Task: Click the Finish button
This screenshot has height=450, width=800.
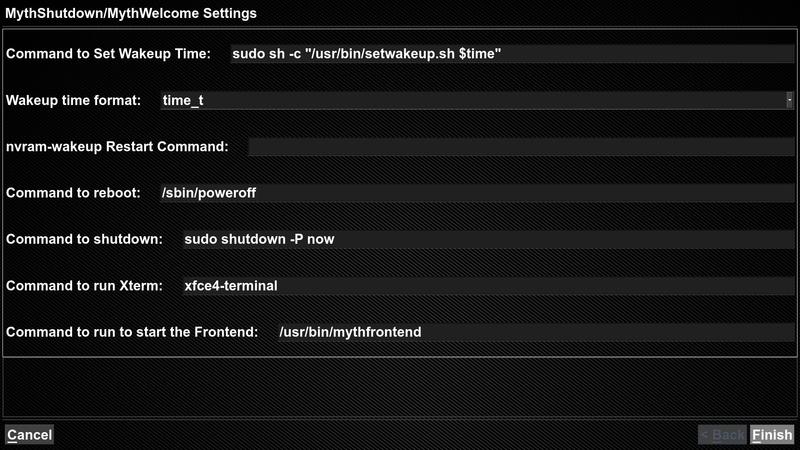Action: click(772, 435)
